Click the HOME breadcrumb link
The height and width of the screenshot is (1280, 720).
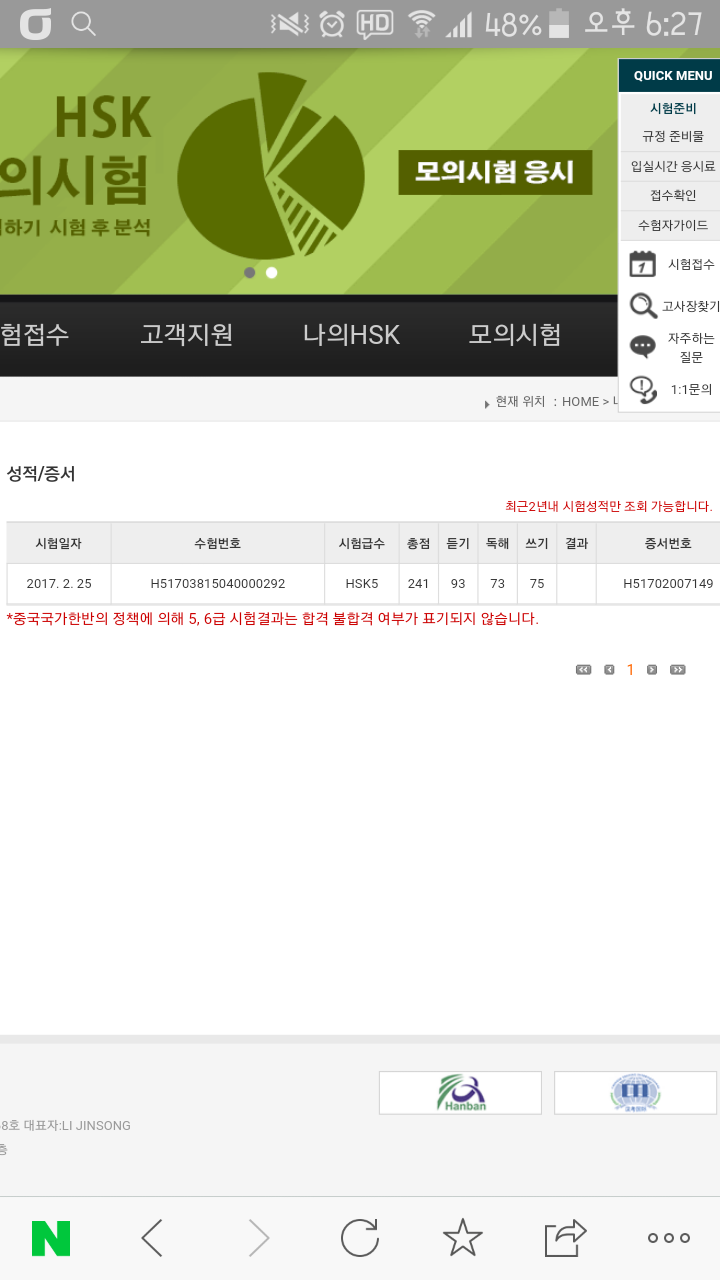[x=580, y=402]
